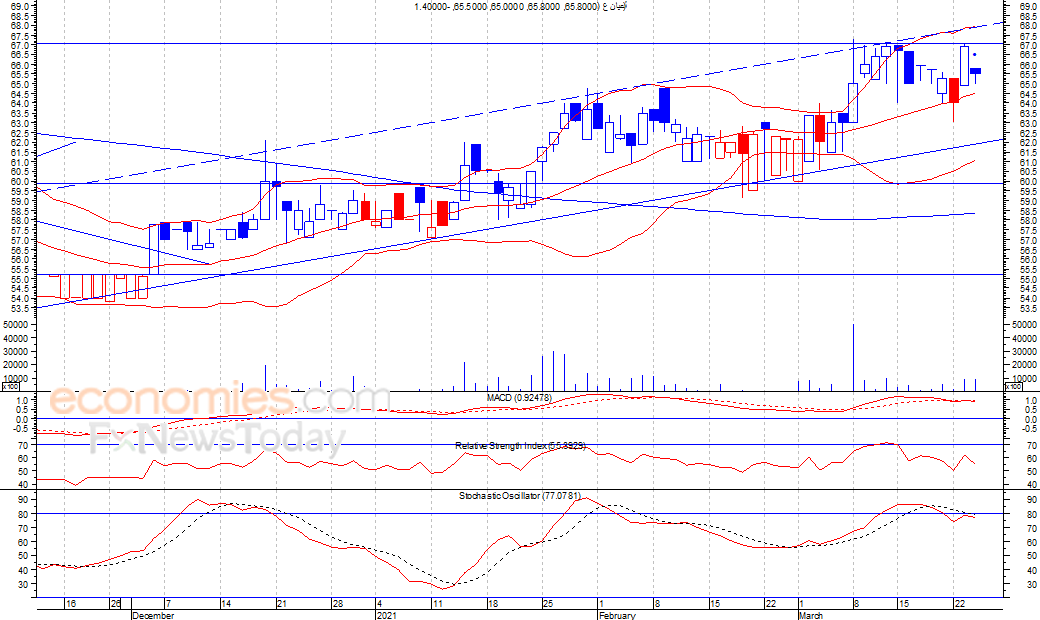Click date label 7 on time axis
Viewport: 1040px width, 620px height.
click(168, 603)
